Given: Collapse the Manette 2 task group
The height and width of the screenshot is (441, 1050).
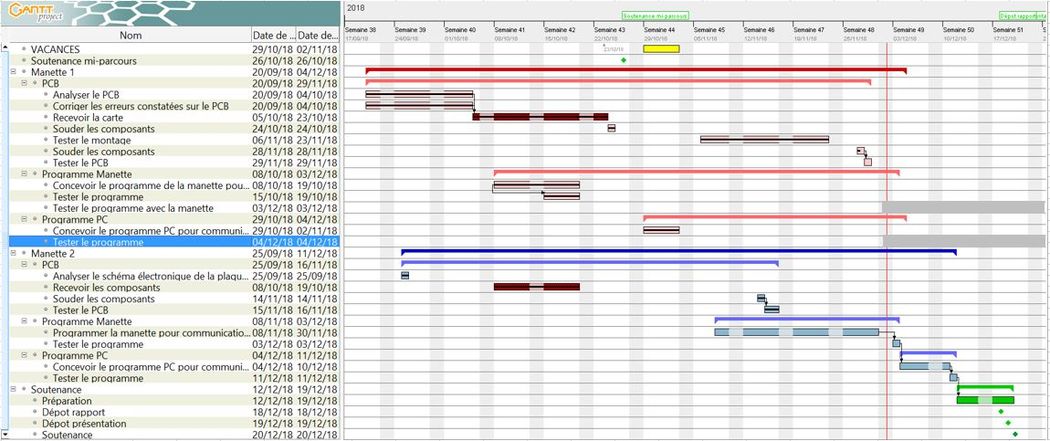Looking at the screenshot, I should point(12,254).
